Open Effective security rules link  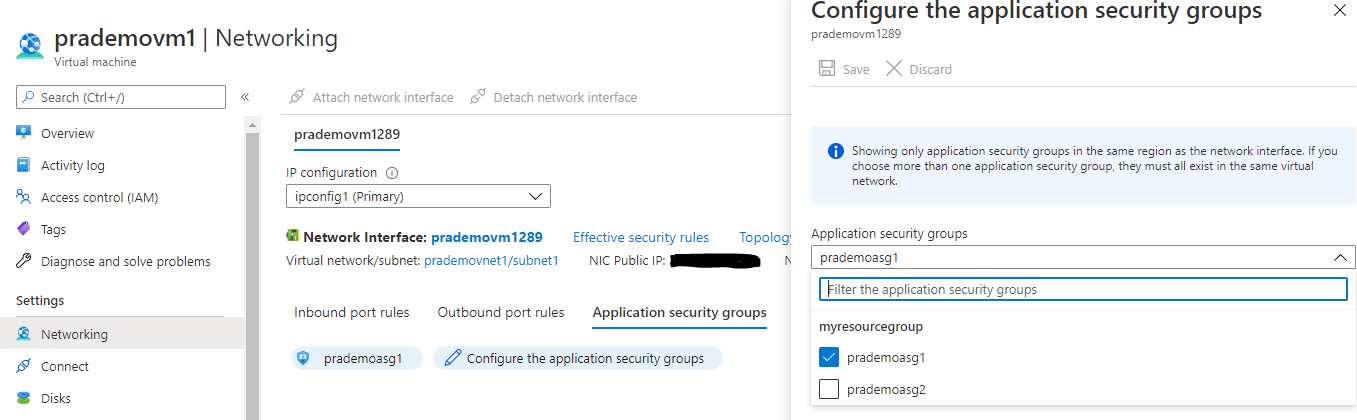(640, 237)
